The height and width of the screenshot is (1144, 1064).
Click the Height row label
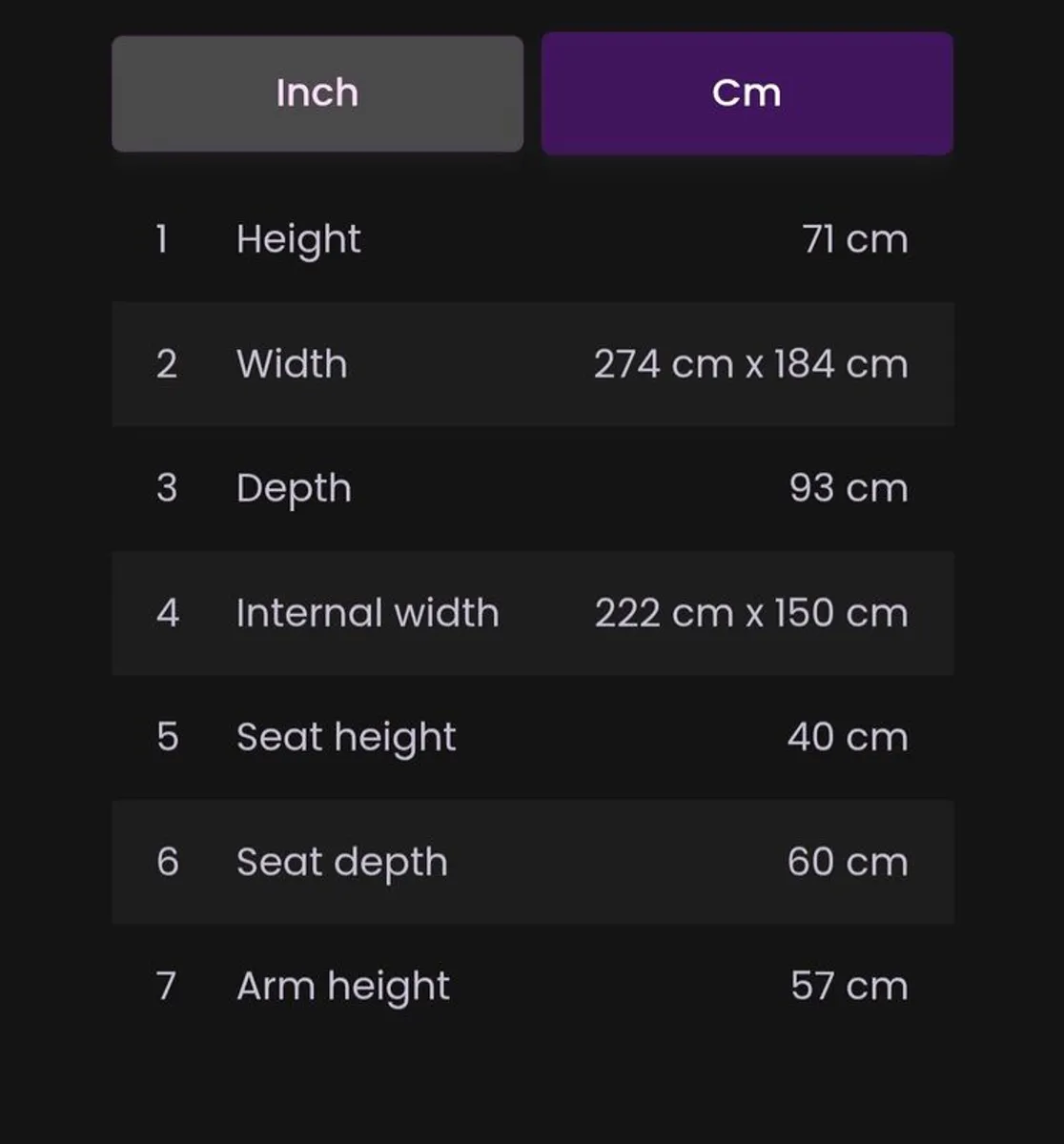(298, 239)
